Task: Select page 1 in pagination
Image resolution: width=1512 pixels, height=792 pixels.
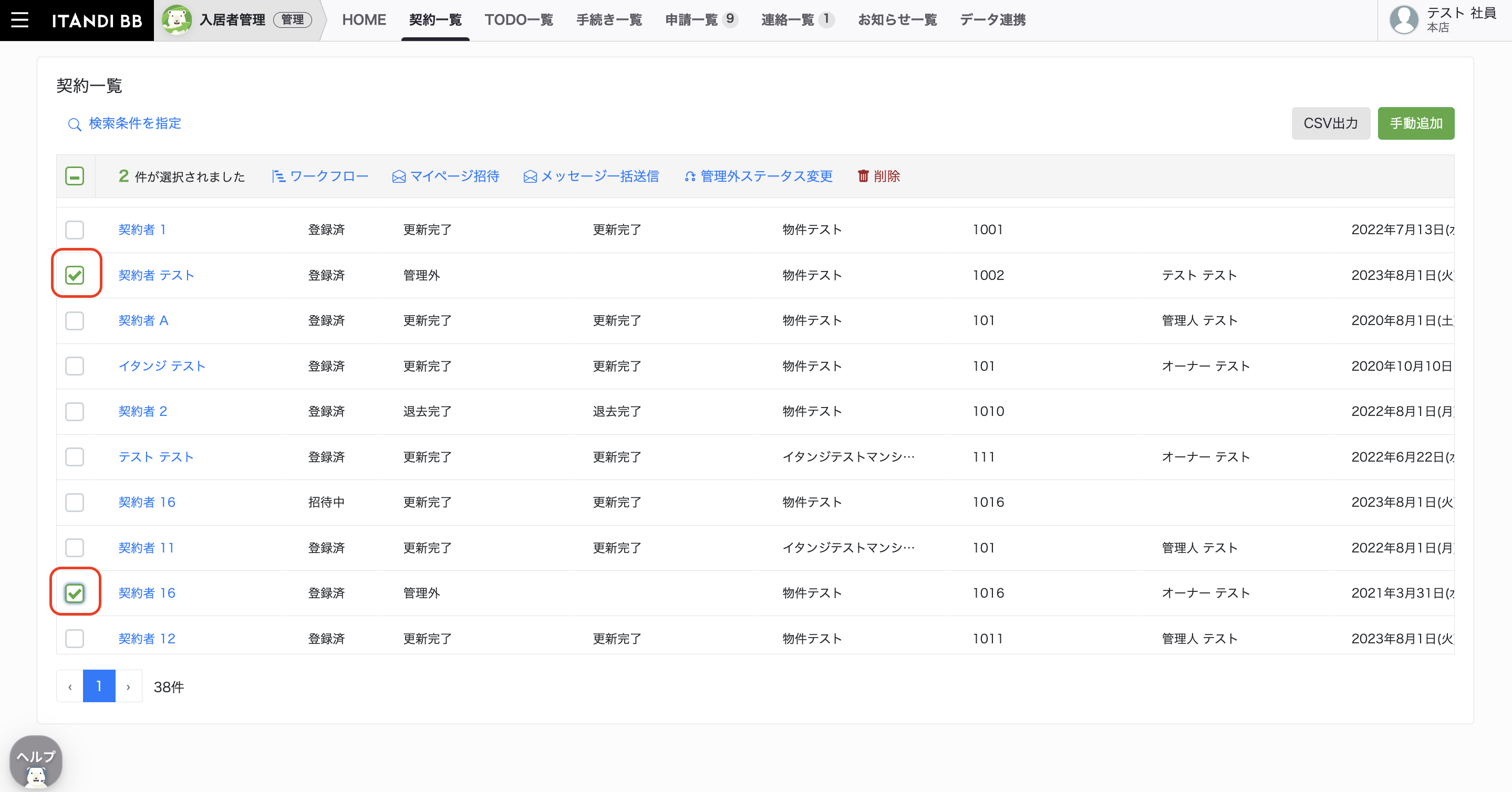Action: (x=99, y=686)
